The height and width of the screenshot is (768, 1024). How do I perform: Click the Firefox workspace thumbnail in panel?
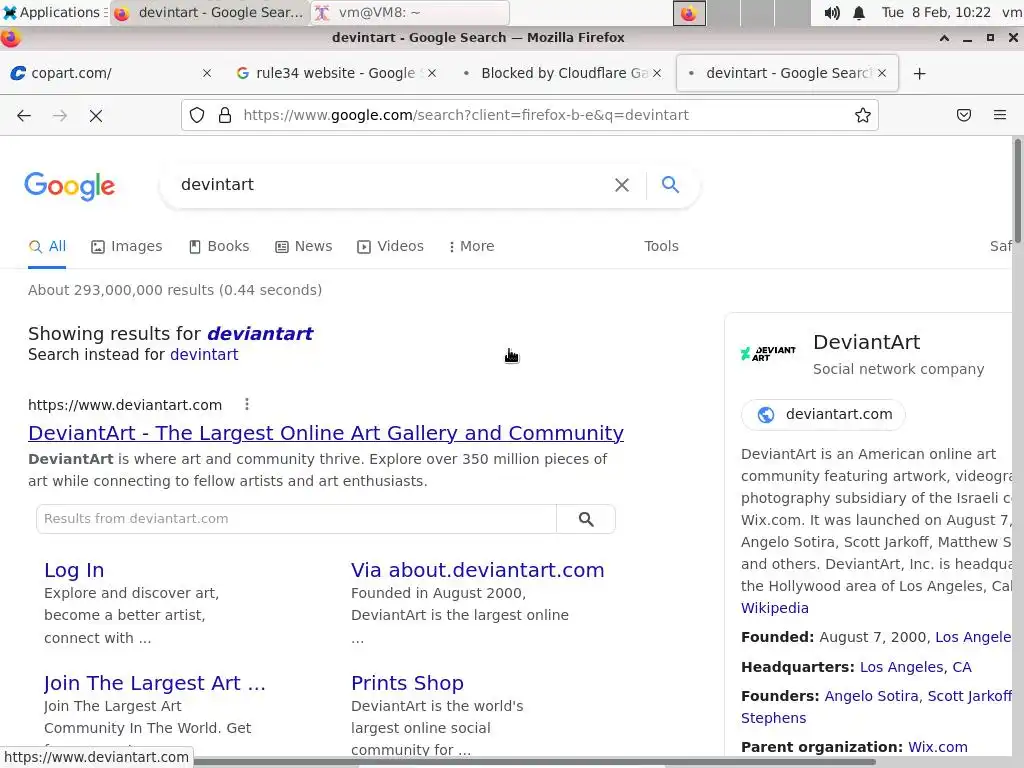(689, 13)
